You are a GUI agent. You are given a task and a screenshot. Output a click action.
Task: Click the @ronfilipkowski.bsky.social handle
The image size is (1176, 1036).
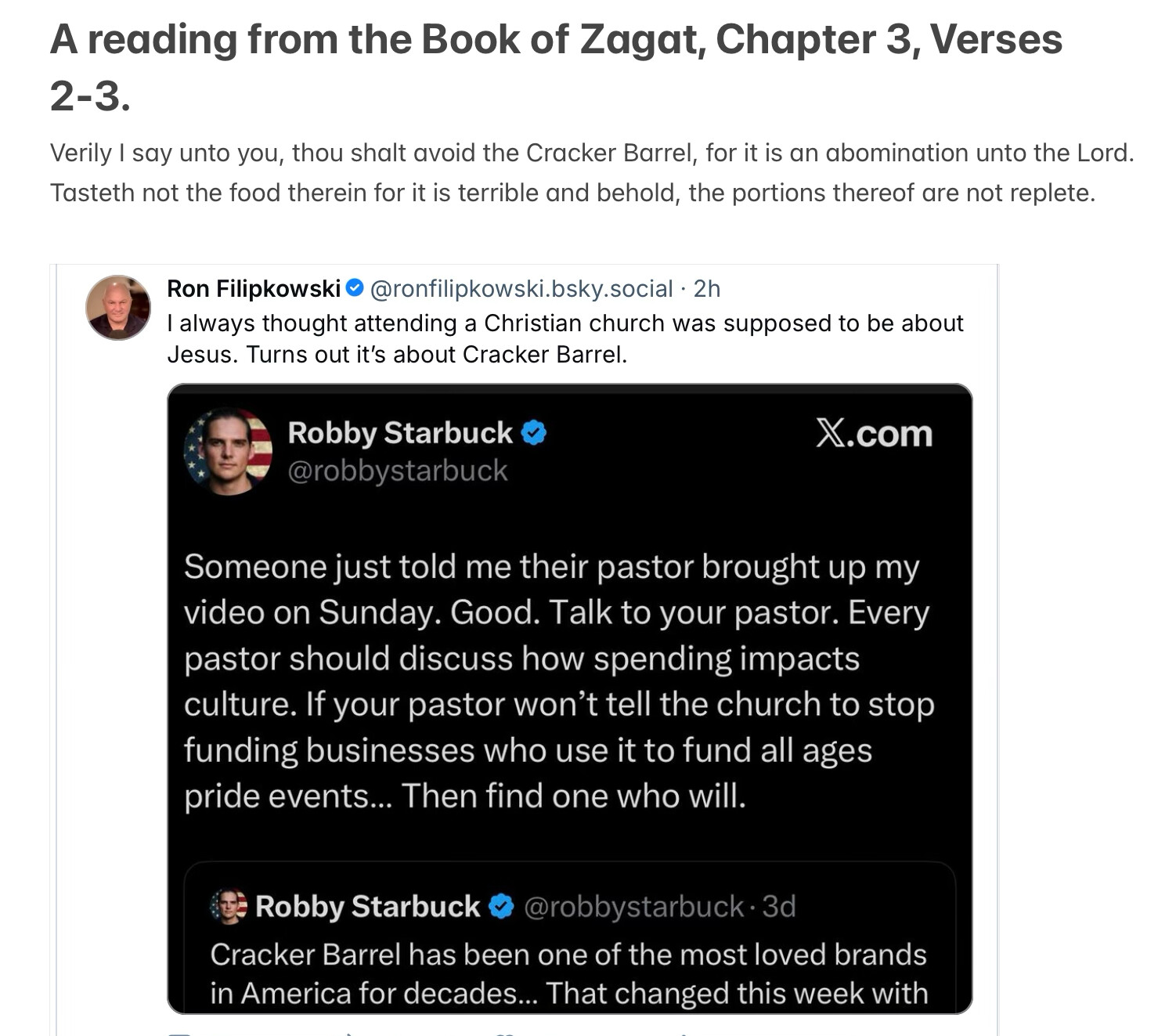[521, 289]
